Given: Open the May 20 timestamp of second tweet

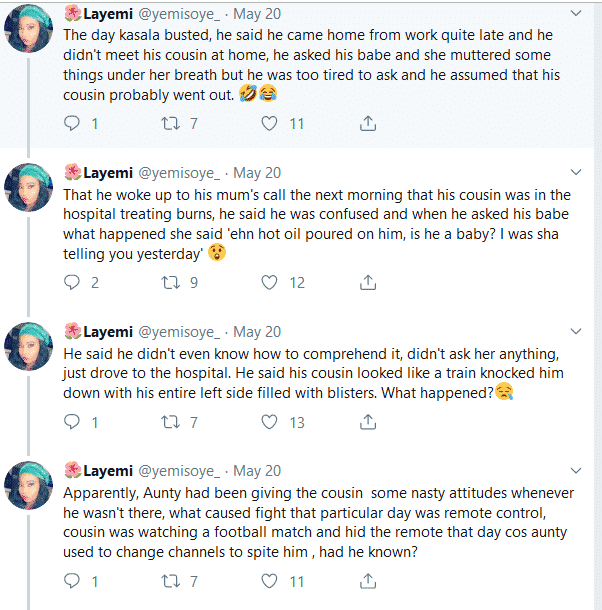Looking at the screenshot, I should tap(257, 173).
